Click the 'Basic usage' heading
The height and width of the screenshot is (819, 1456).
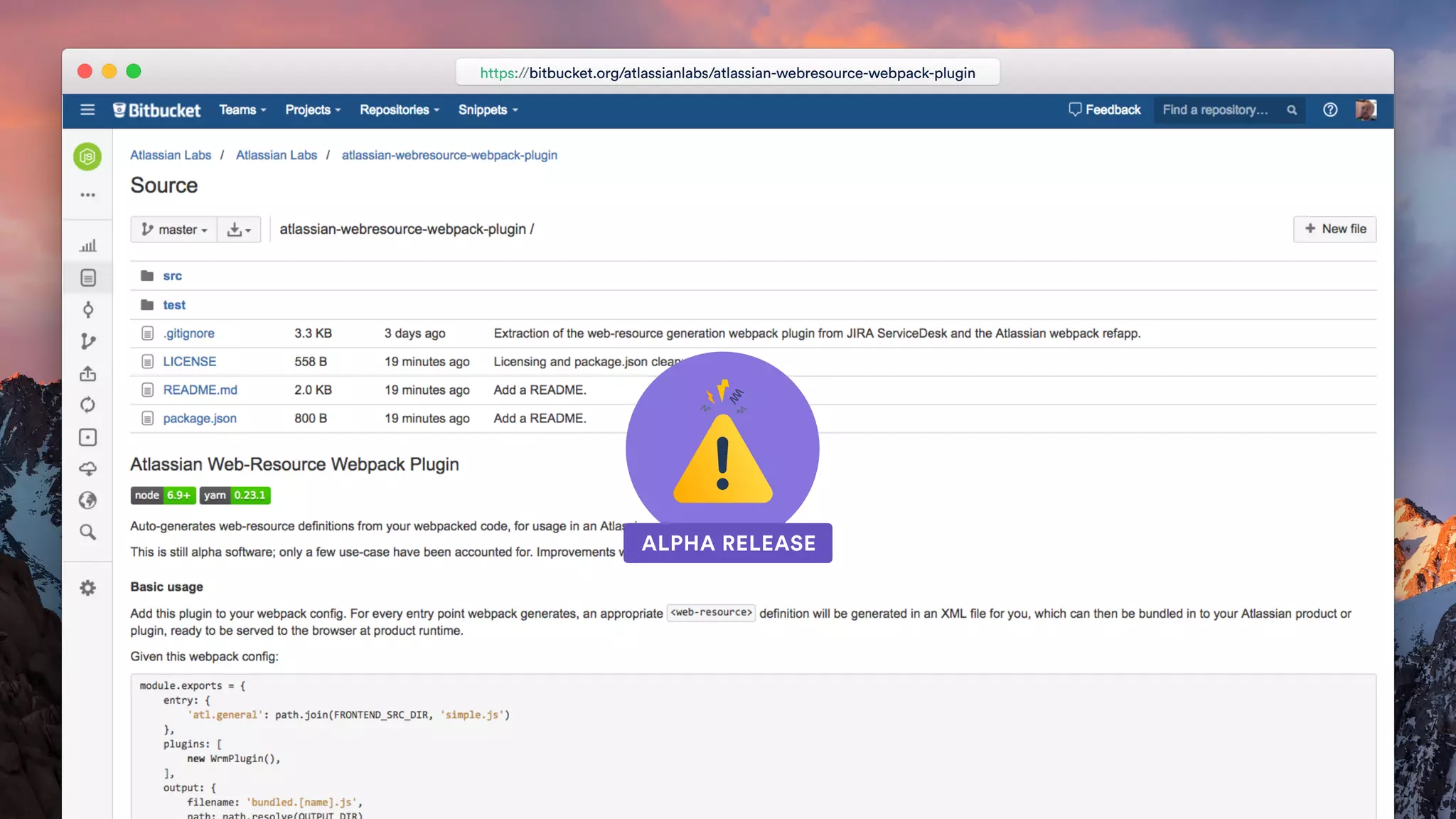pyautogui.click(x=166, y=587)
